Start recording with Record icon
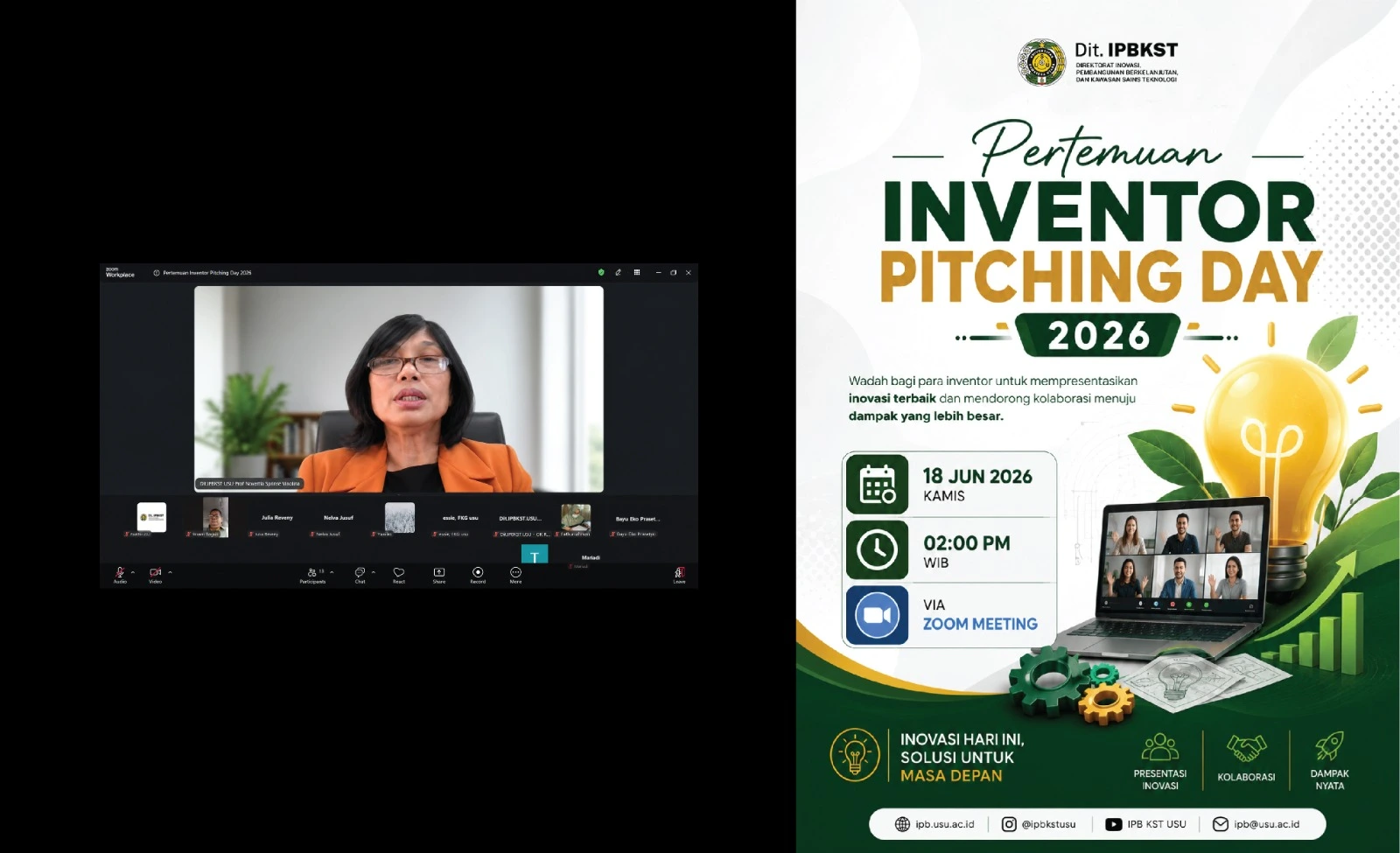 tap(478, 574)
